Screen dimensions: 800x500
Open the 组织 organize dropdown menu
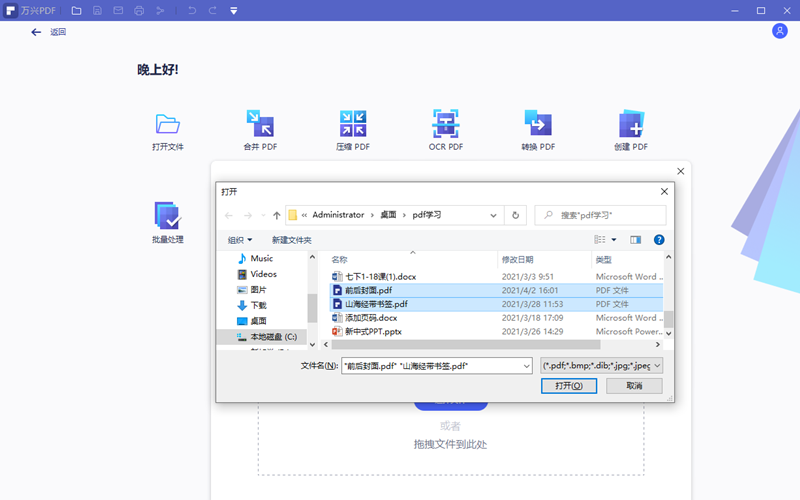tap(239, 240)
